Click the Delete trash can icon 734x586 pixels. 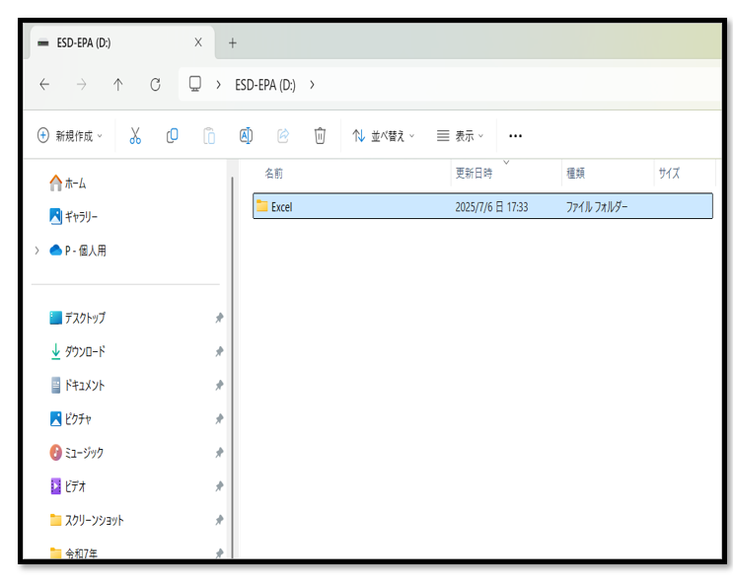pos(320,136)
